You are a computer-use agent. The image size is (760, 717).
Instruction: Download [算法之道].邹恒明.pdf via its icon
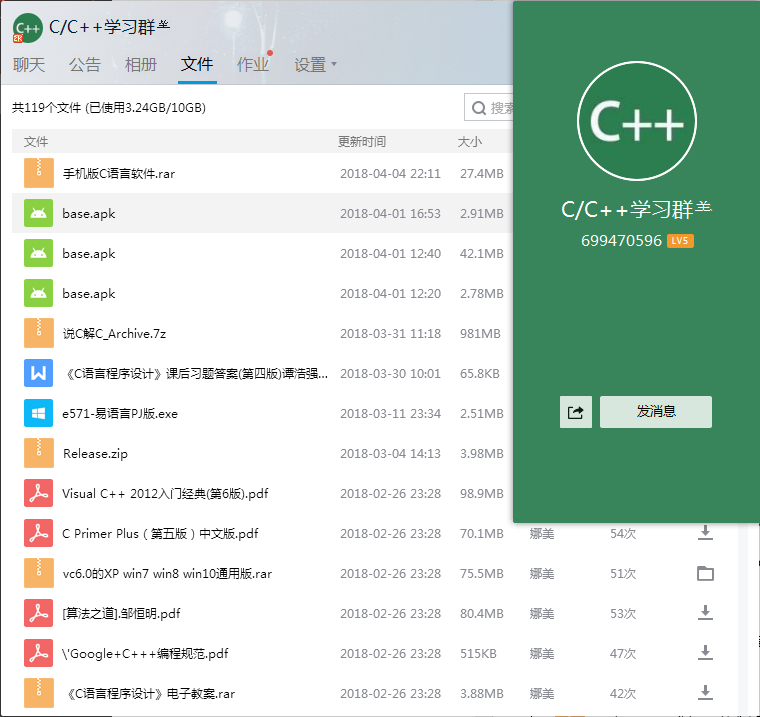[705, 613]
